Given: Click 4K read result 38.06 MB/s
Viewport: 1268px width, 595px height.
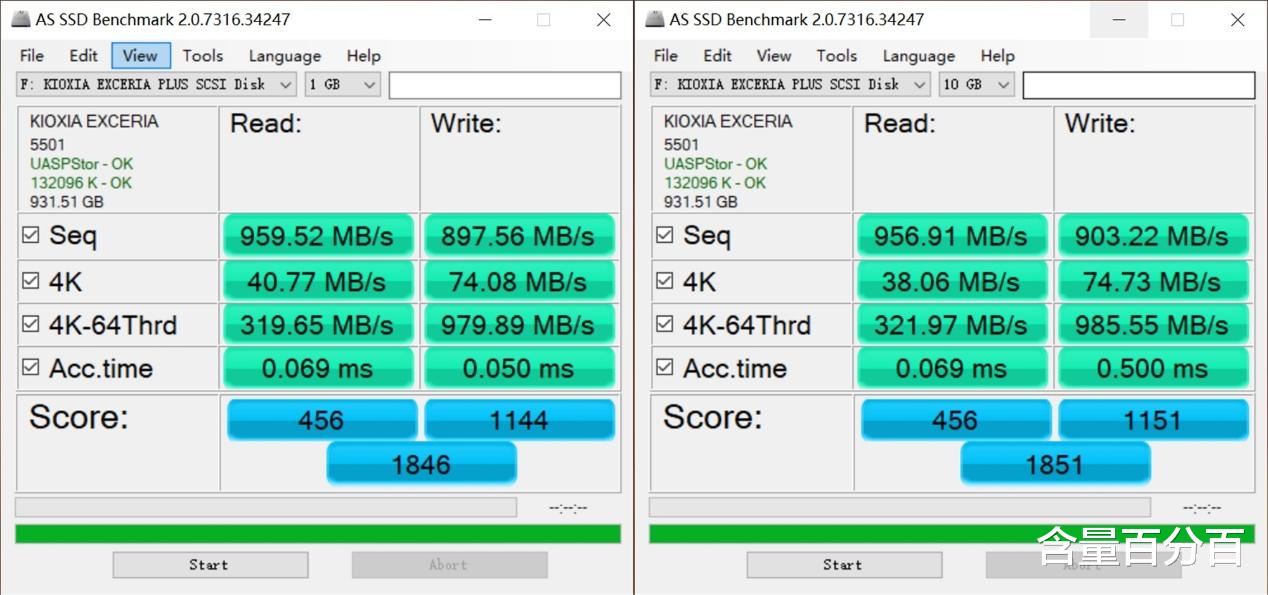Looking at the screenshot, I should pos(952,282).
